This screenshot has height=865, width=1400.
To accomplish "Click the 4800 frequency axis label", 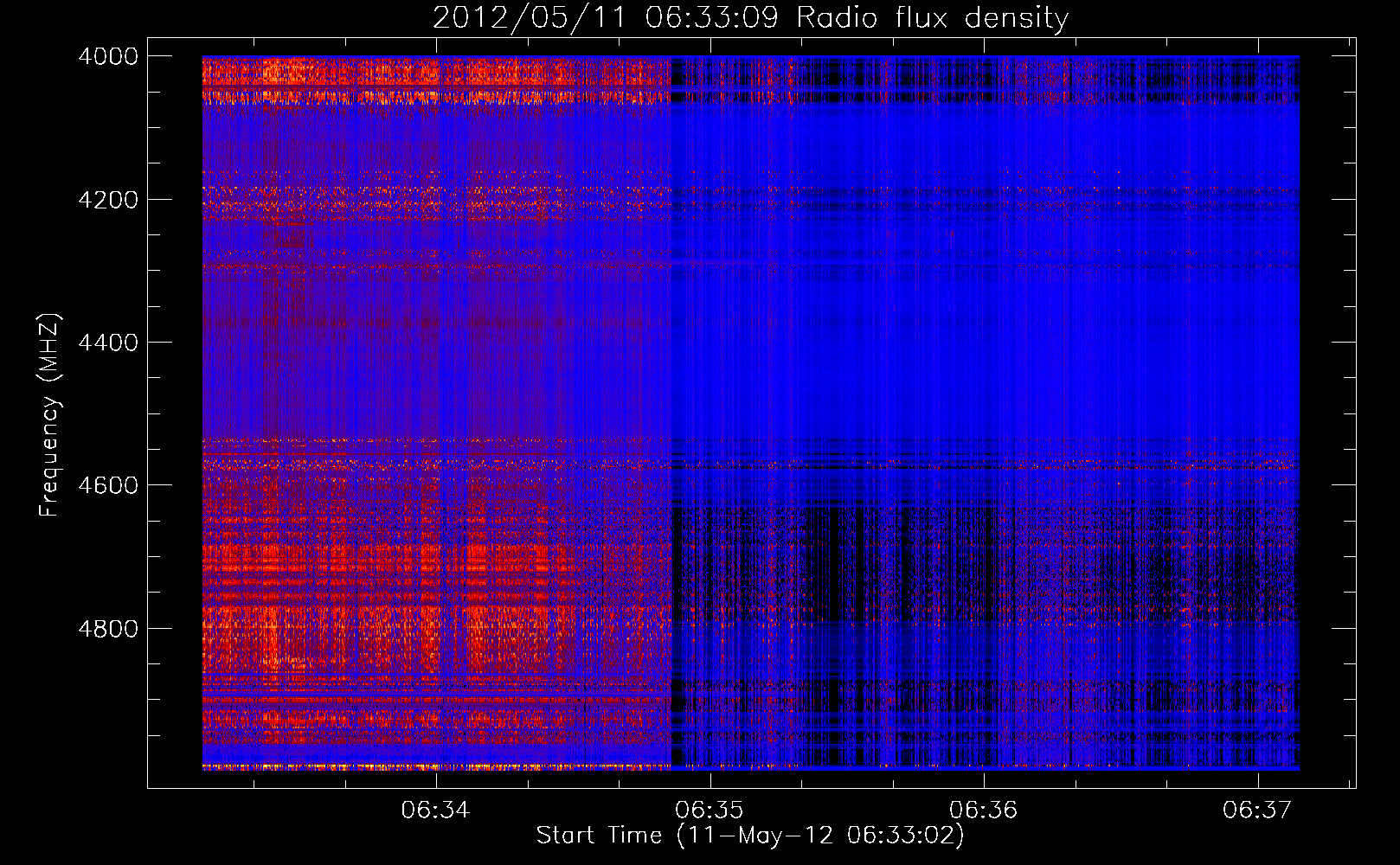I will (x=108, y=629).
